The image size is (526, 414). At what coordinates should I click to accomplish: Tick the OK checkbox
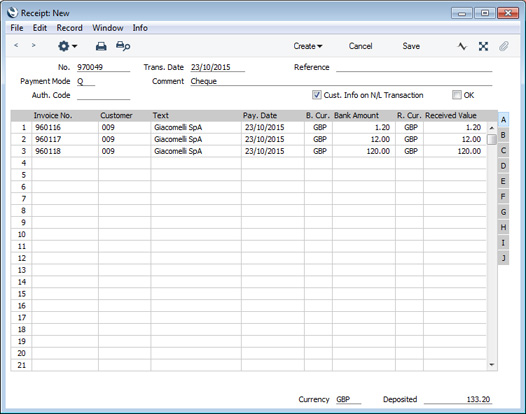[x=457, y=95]
